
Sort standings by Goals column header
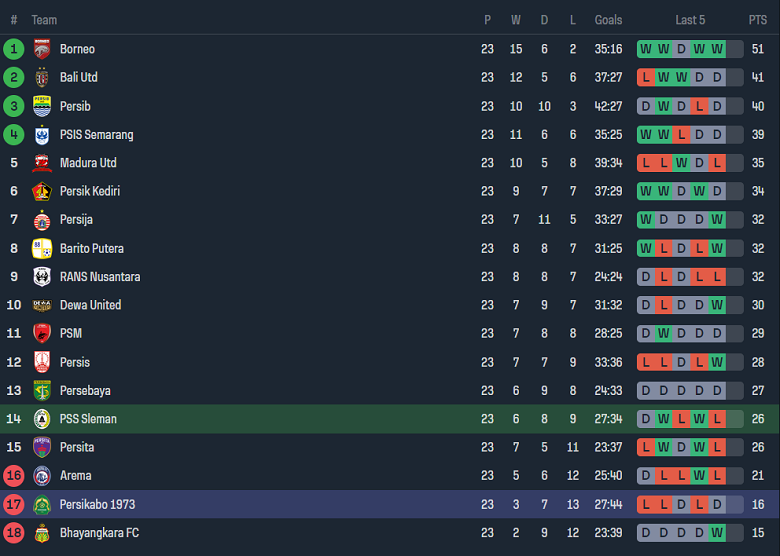coord(608,20)
